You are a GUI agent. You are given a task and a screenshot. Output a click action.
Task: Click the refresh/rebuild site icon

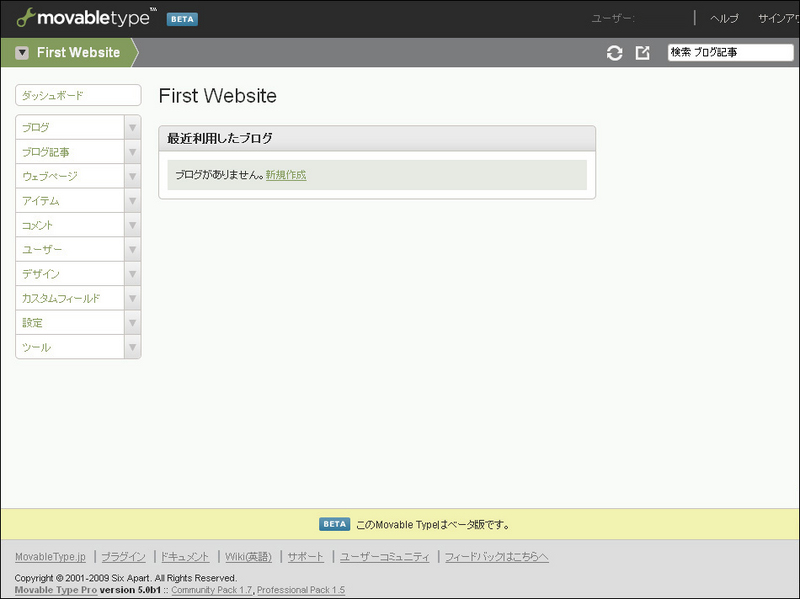[x=614, y=53]
